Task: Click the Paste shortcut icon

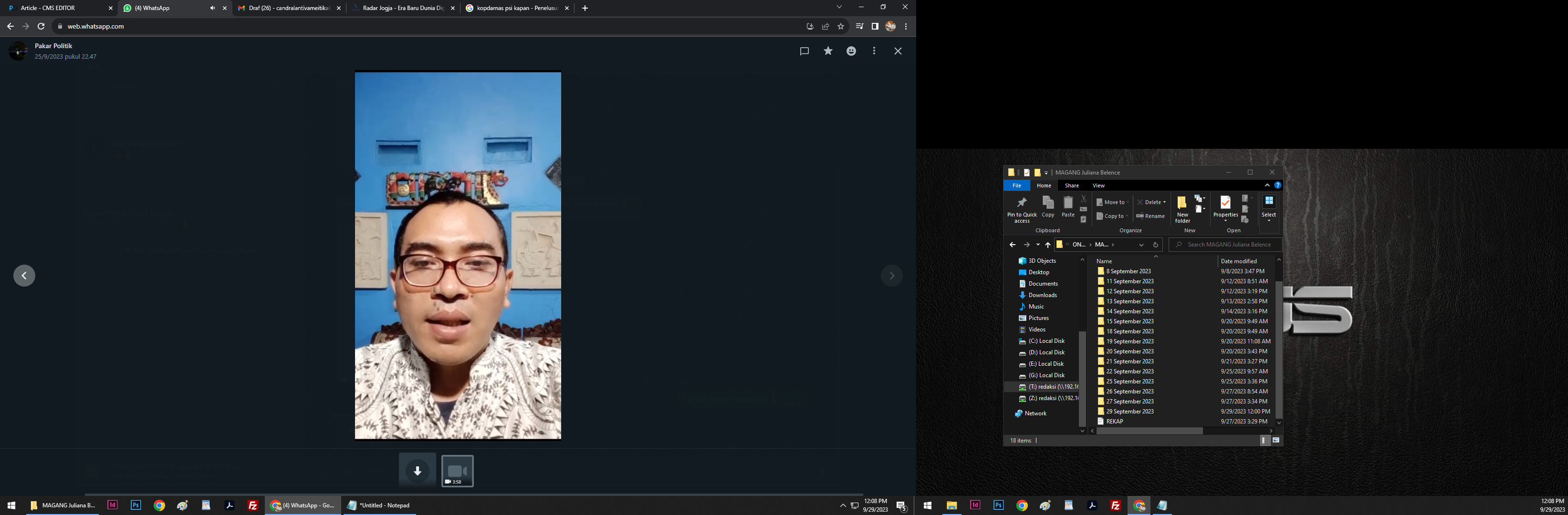Action: point(1084,219)
